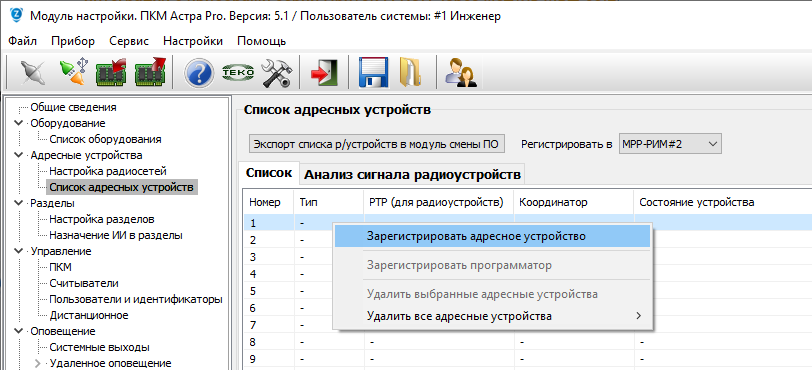Select table row number 8

click(x=527, y=343)
